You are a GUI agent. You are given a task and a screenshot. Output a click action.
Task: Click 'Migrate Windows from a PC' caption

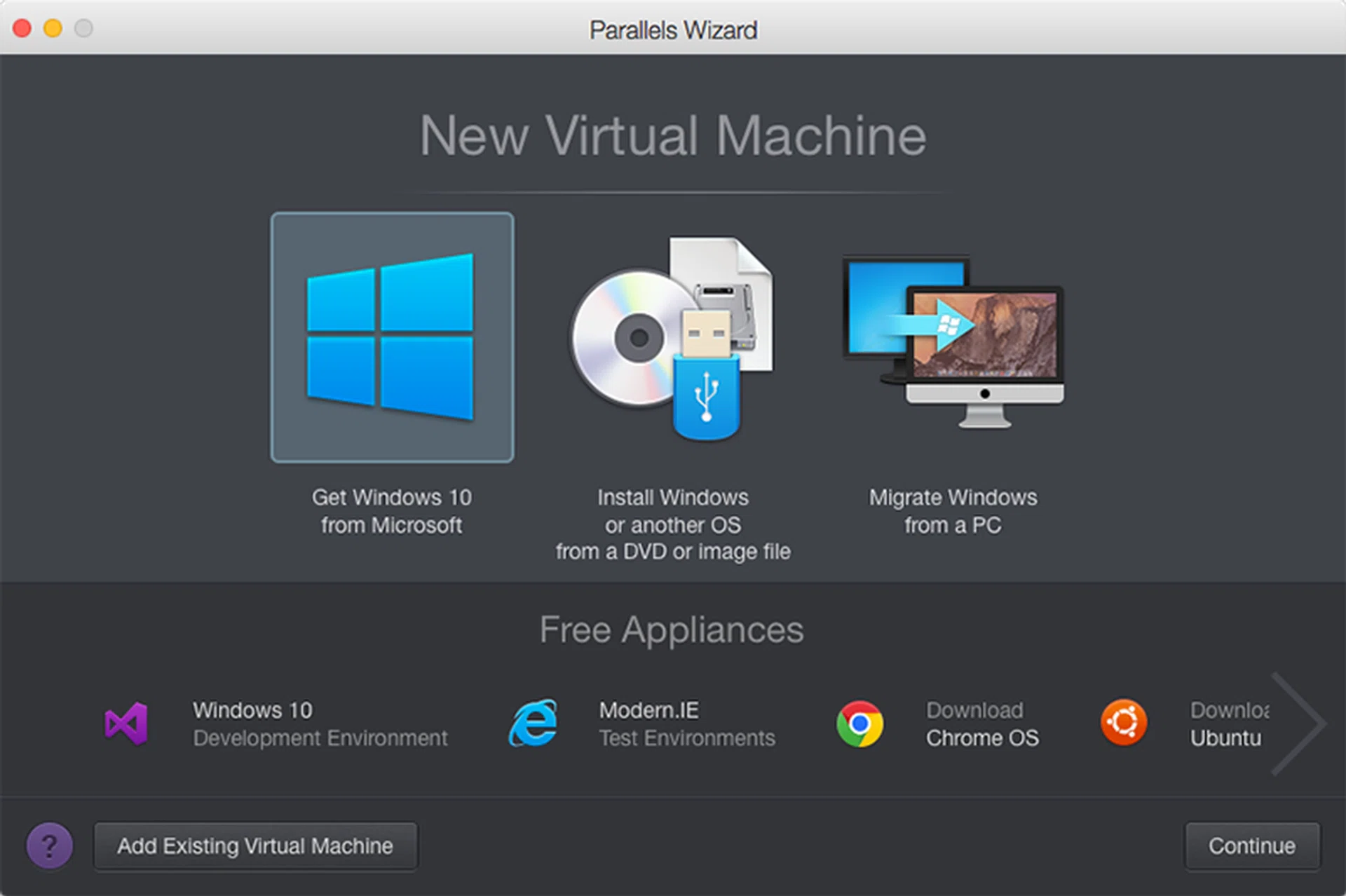pos(953,511)
